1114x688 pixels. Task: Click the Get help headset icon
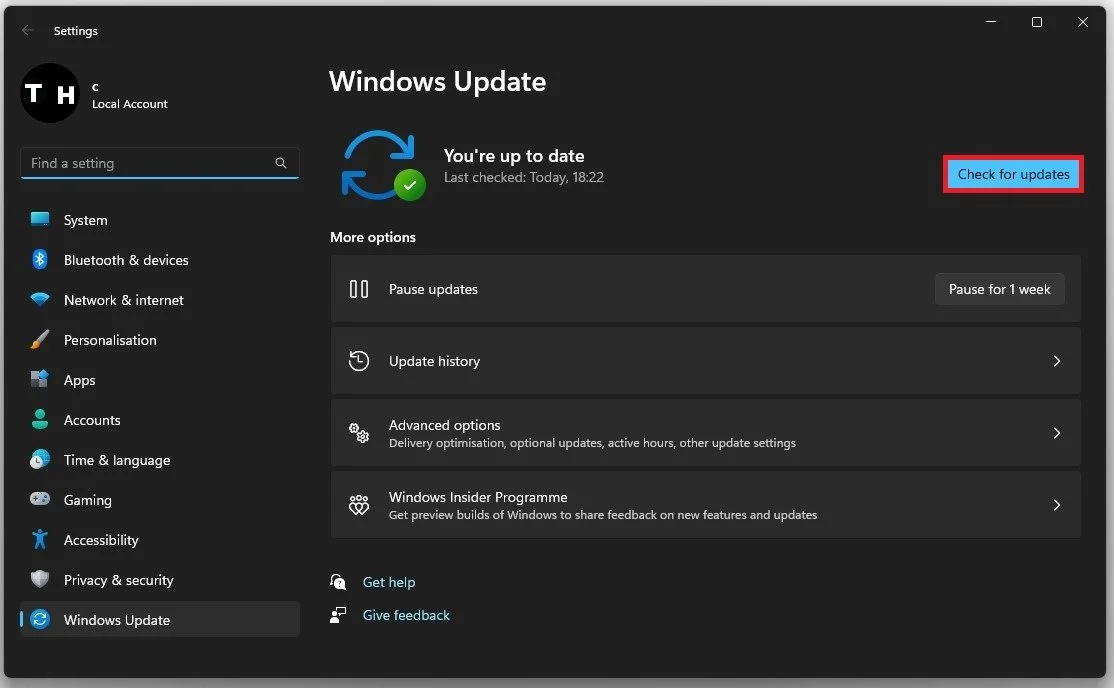click(338, 581)
